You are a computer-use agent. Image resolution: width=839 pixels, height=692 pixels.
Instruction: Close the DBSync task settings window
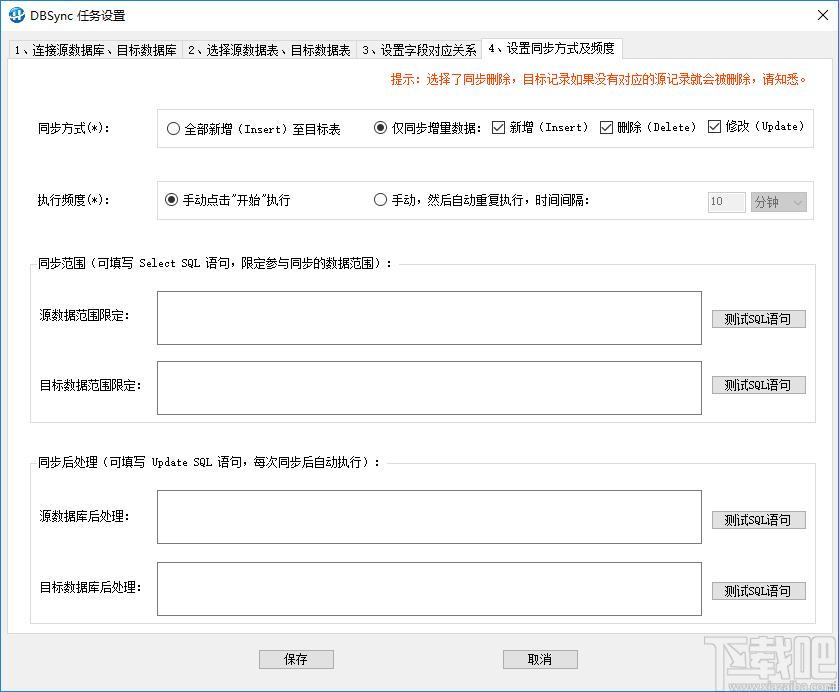[814, 16]
